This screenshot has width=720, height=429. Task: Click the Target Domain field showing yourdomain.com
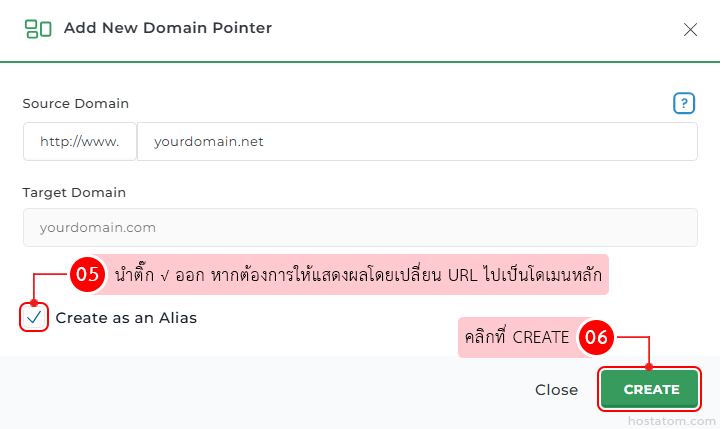click(x=360, y=227)
